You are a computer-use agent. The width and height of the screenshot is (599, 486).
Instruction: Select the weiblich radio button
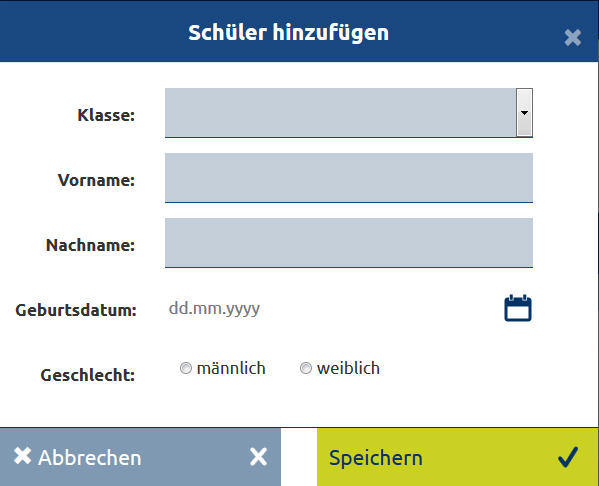click(306, 368)
